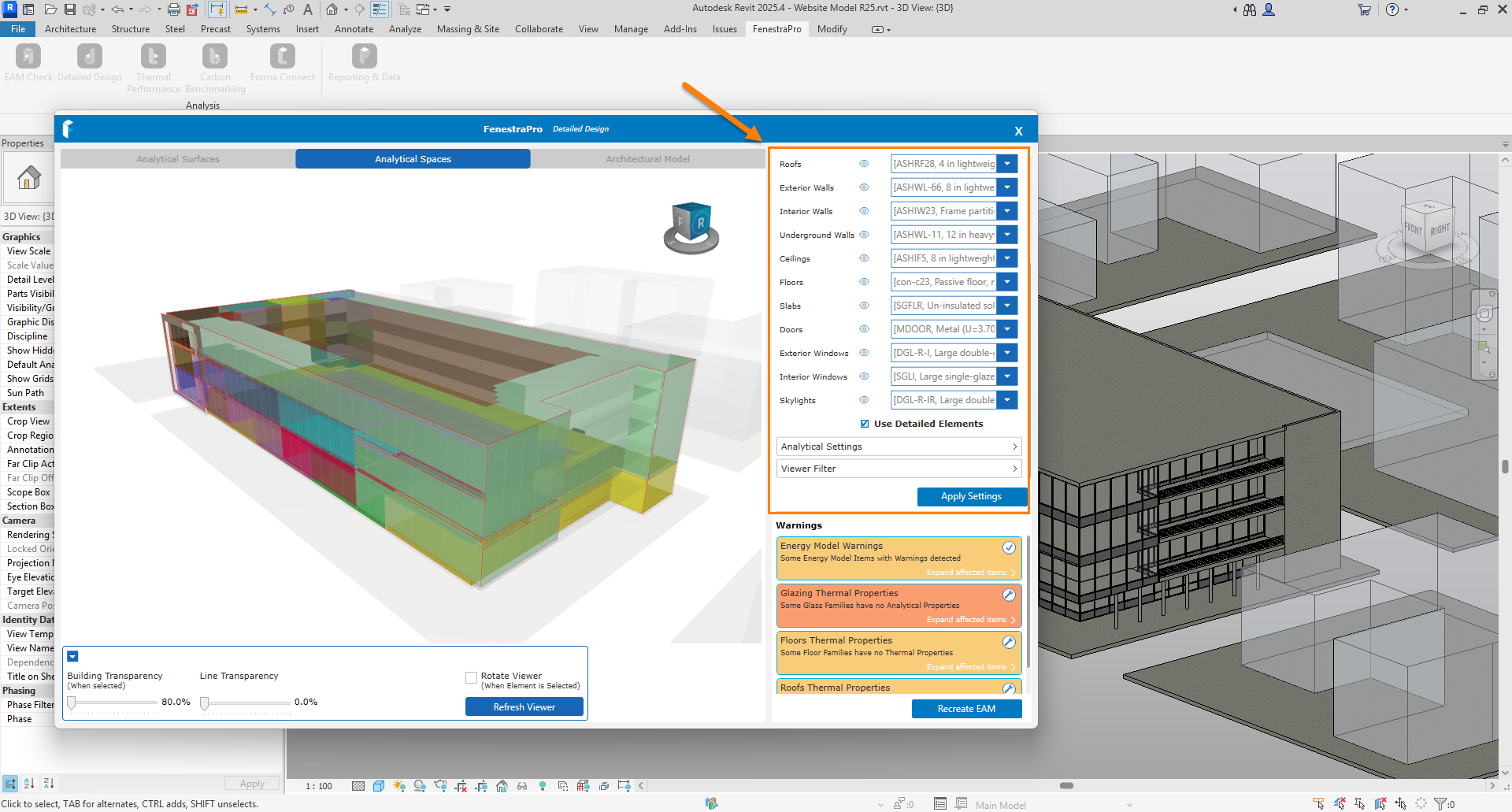
Task: Click the Energy Model Warnings check icon
Action: tap(1009, 547)
